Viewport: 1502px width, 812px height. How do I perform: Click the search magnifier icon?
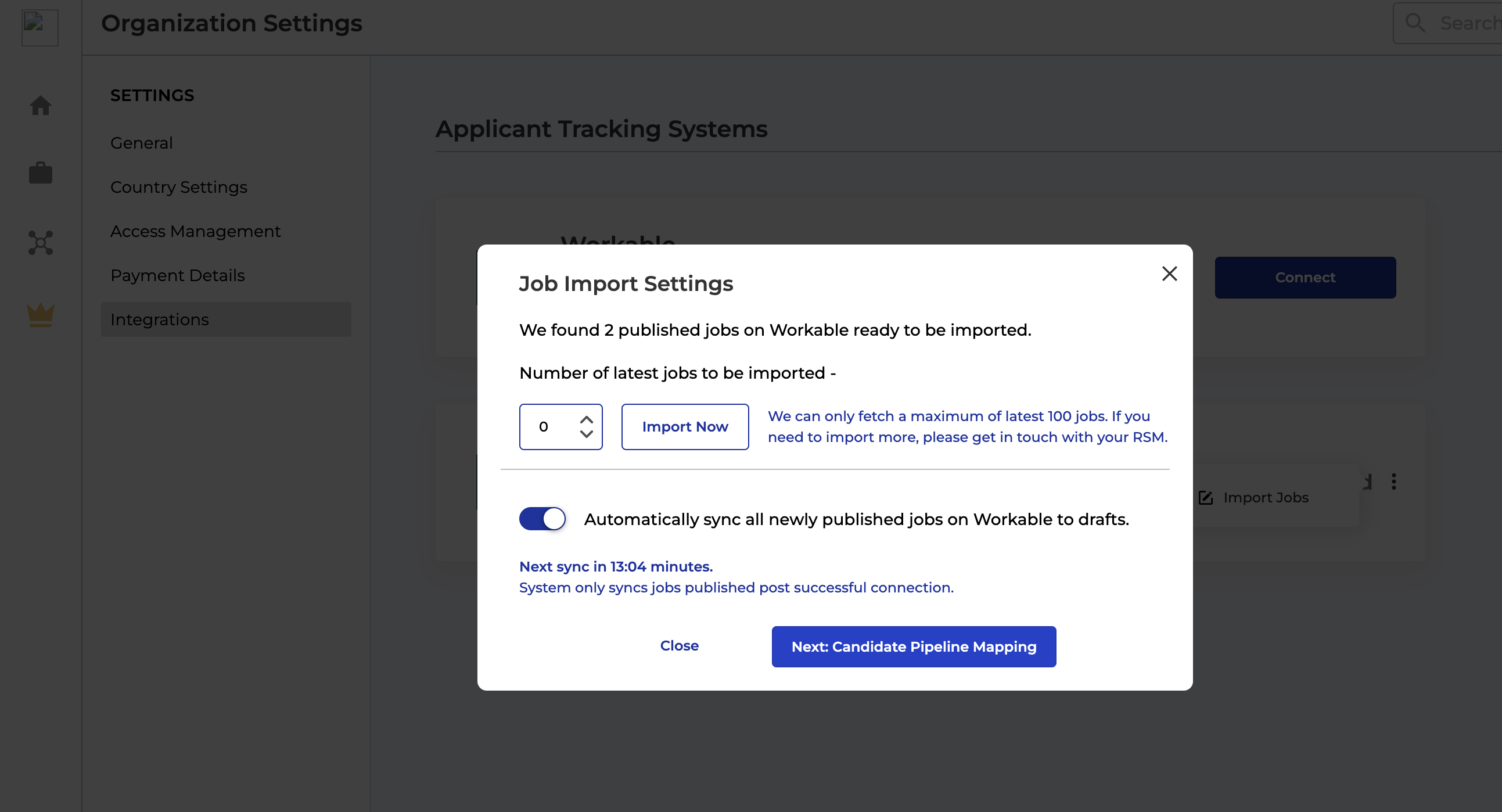click(1415, 23)
